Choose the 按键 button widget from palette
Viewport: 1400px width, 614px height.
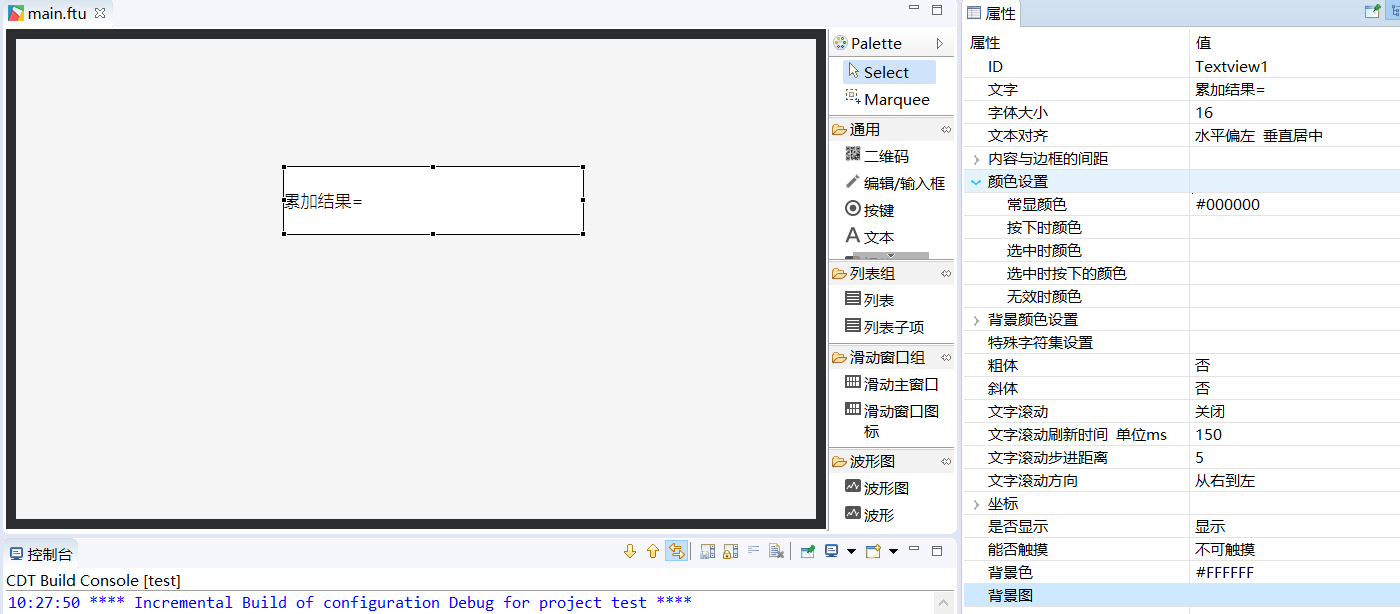(878, 210)
